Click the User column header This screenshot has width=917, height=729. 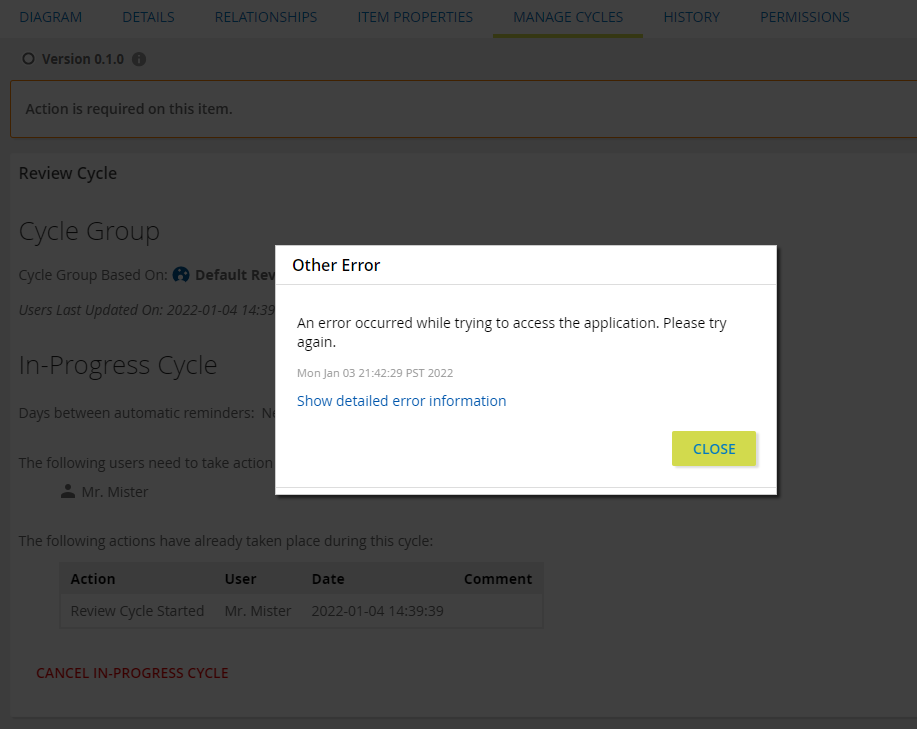[x=240, y=579]
